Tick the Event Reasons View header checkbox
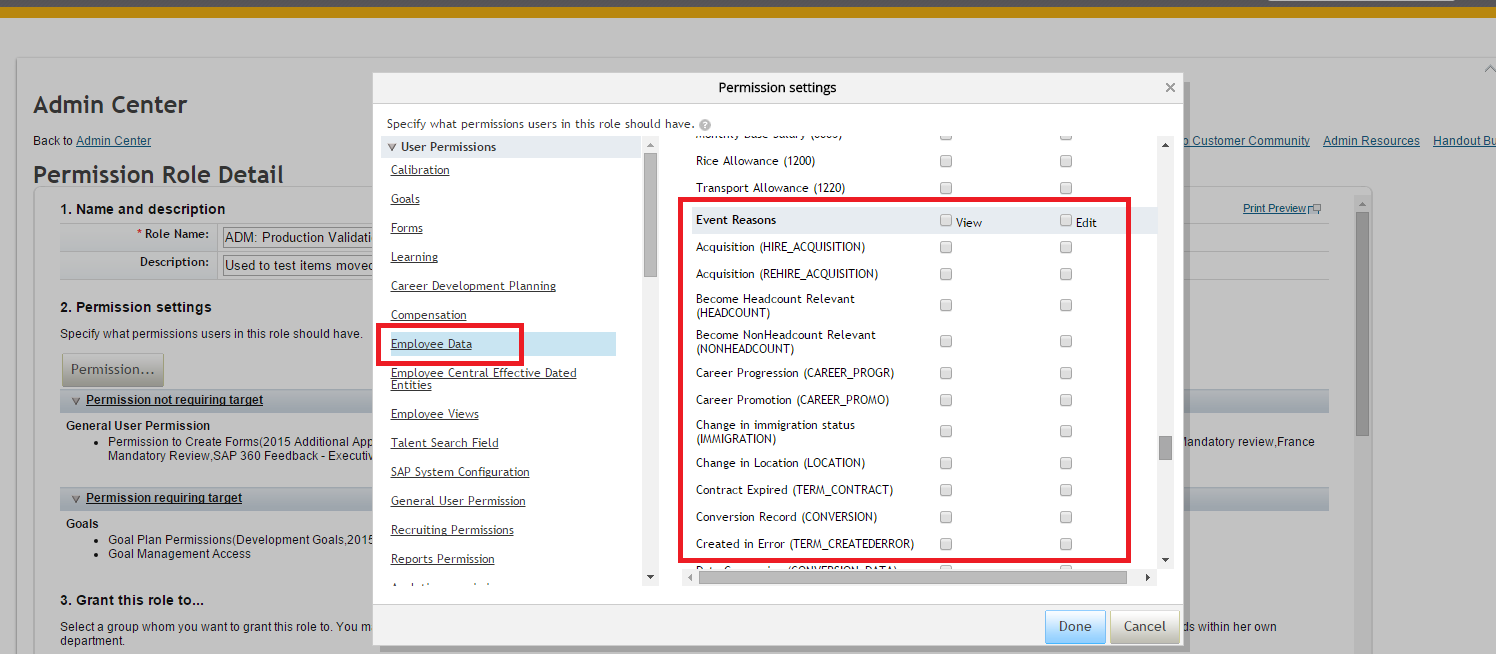This screenshot has height=654, width=1496. point(946,221)
